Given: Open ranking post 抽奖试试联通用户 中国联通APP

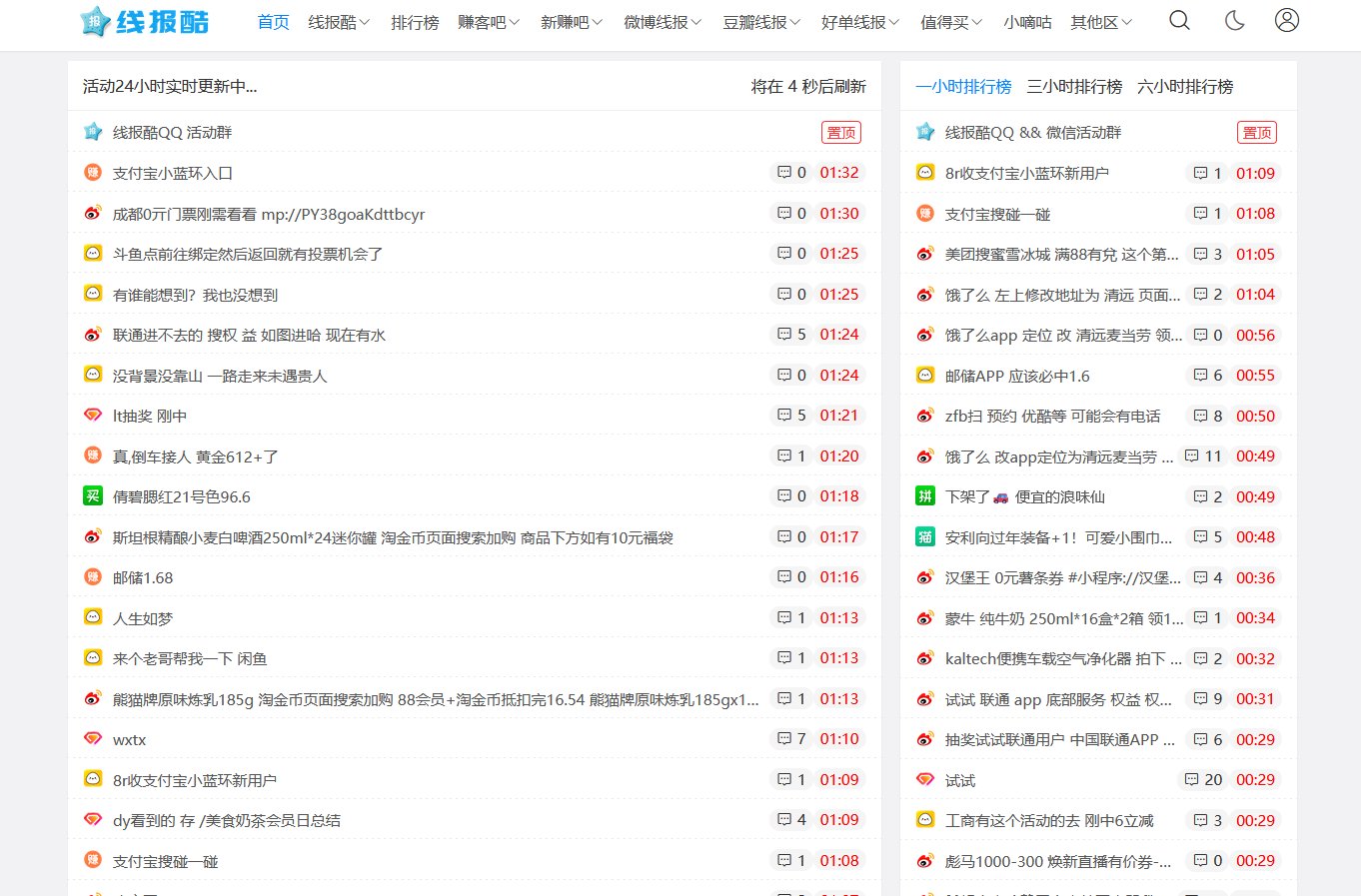Looking at the screenshot, I should (1061, 739).
